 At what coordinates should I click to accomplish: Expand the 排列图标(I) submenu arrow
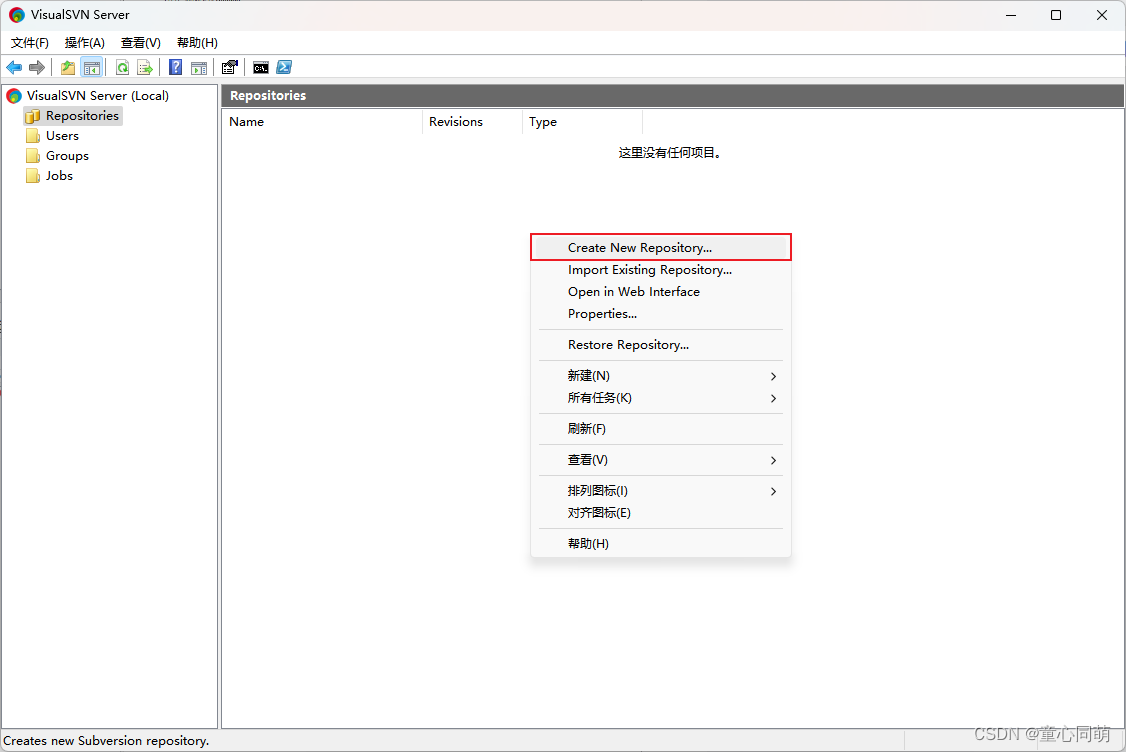point(773,491)
